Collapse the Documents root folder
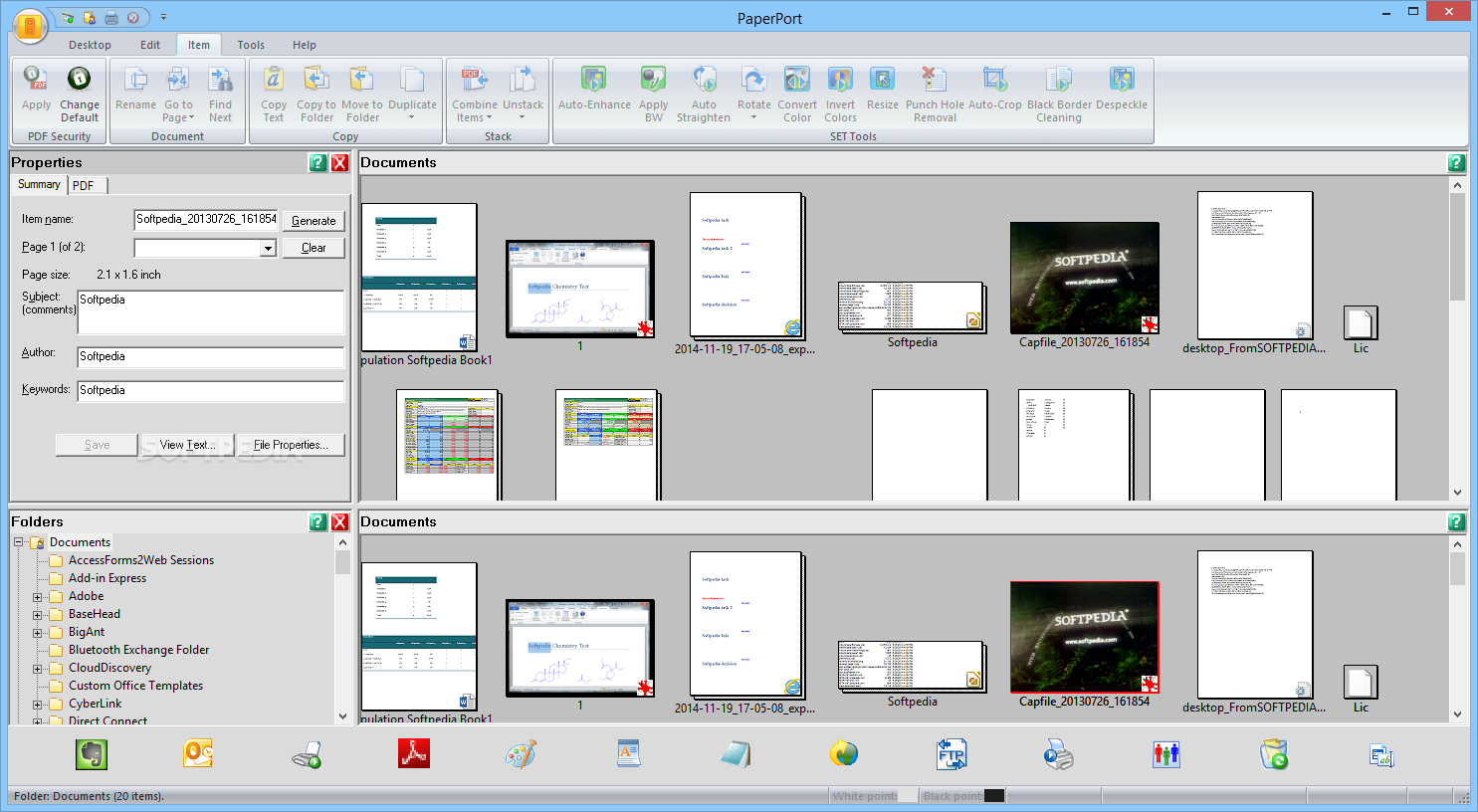Image resolution: width=1478 pixels, height=812 pixels. pos(18,542)
